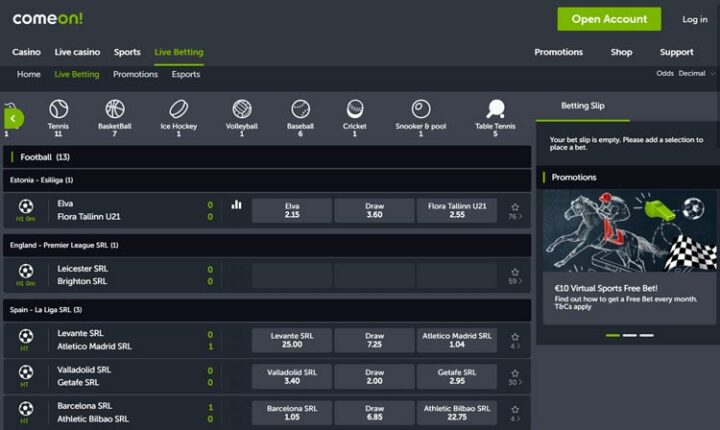Bet on Valladolid SRL at 3.40
The image size is (720, 430).
point(292,376)
